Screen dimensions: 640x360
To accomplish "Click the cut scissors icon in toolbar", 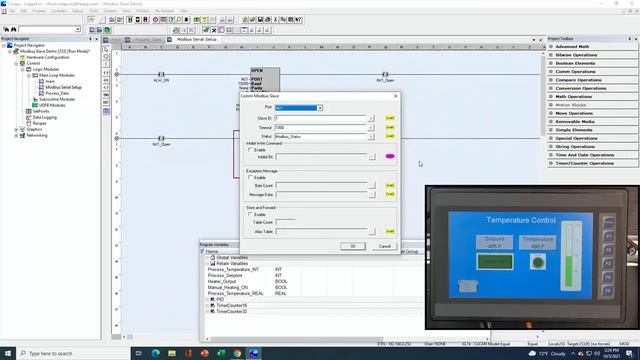I will (275, 20).
